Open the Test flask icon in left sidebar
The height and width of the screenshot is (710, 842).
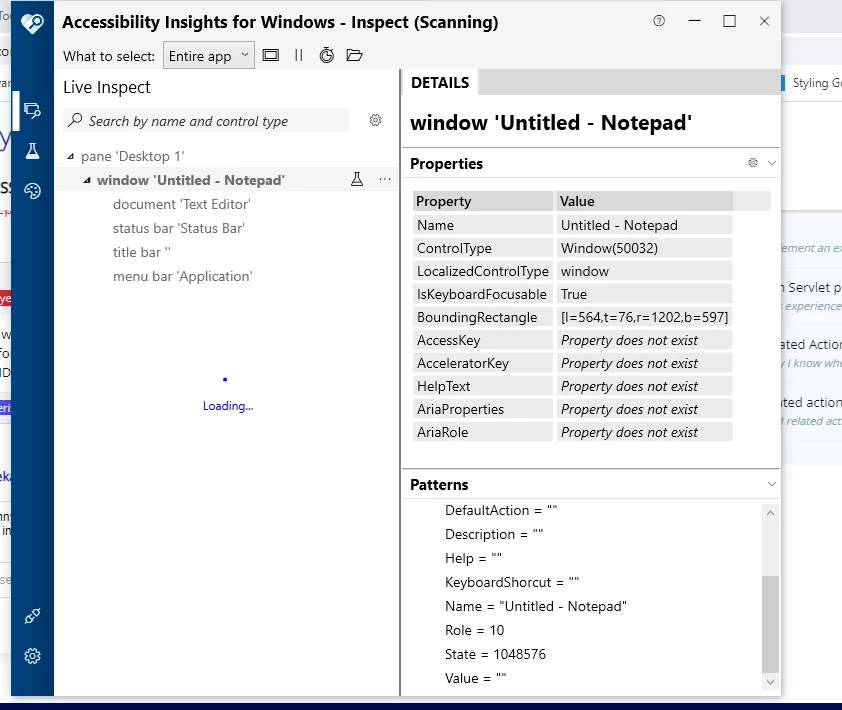[32, 151]
